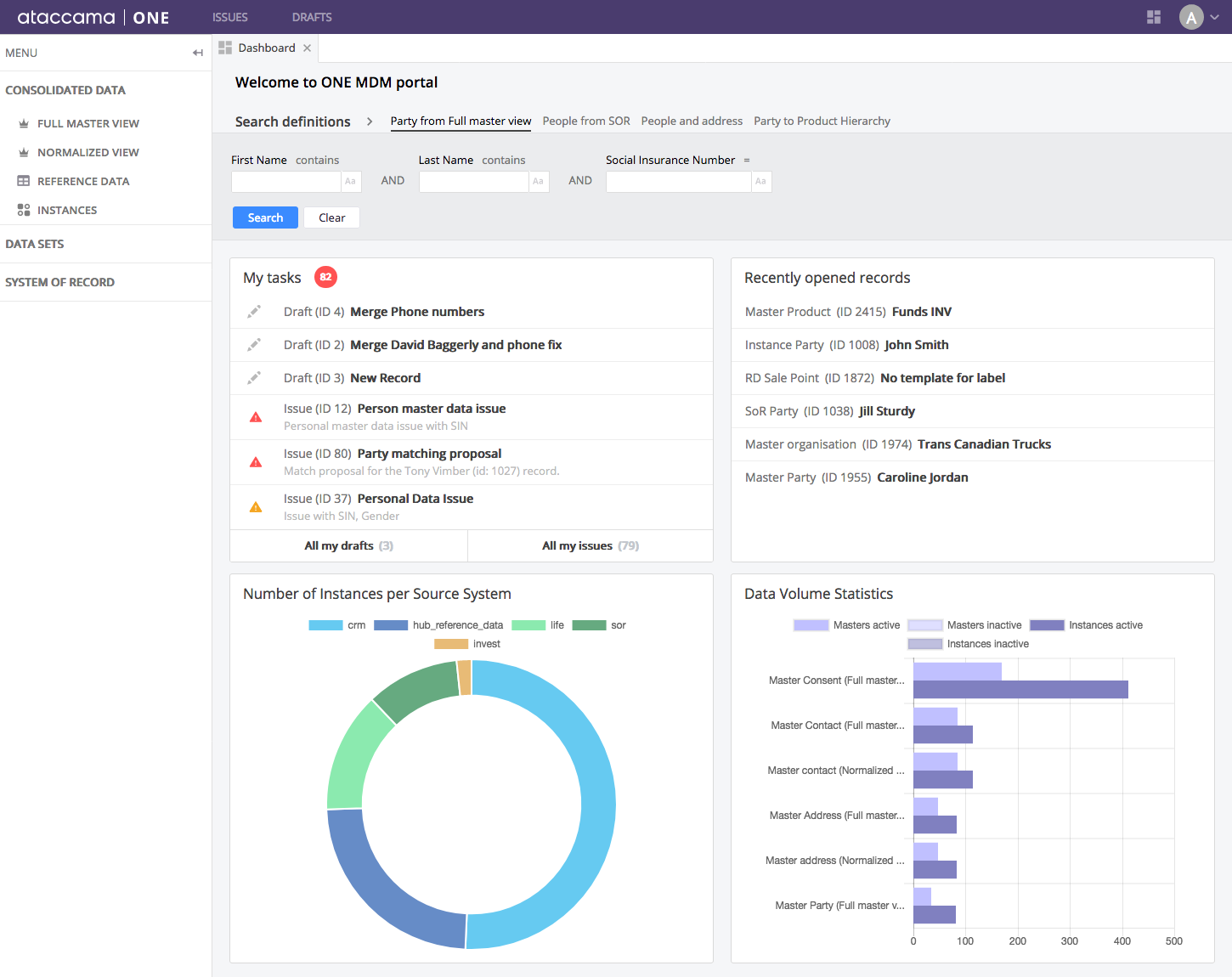Toggle the Aa option beside Social Insurance Number
Image resolution: width=1232 pixels, height=977 pixels.
click(760, 181)
